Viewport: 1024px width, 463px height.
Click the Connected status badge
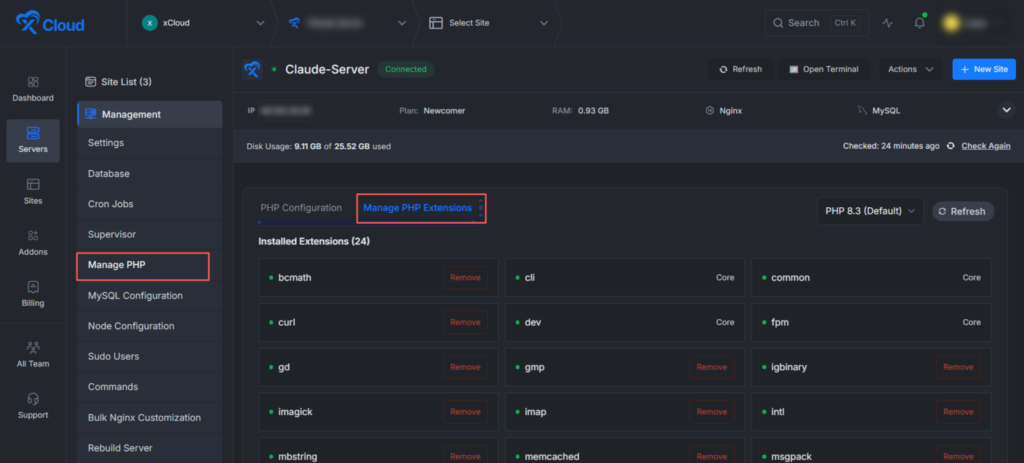coord(406,69)
